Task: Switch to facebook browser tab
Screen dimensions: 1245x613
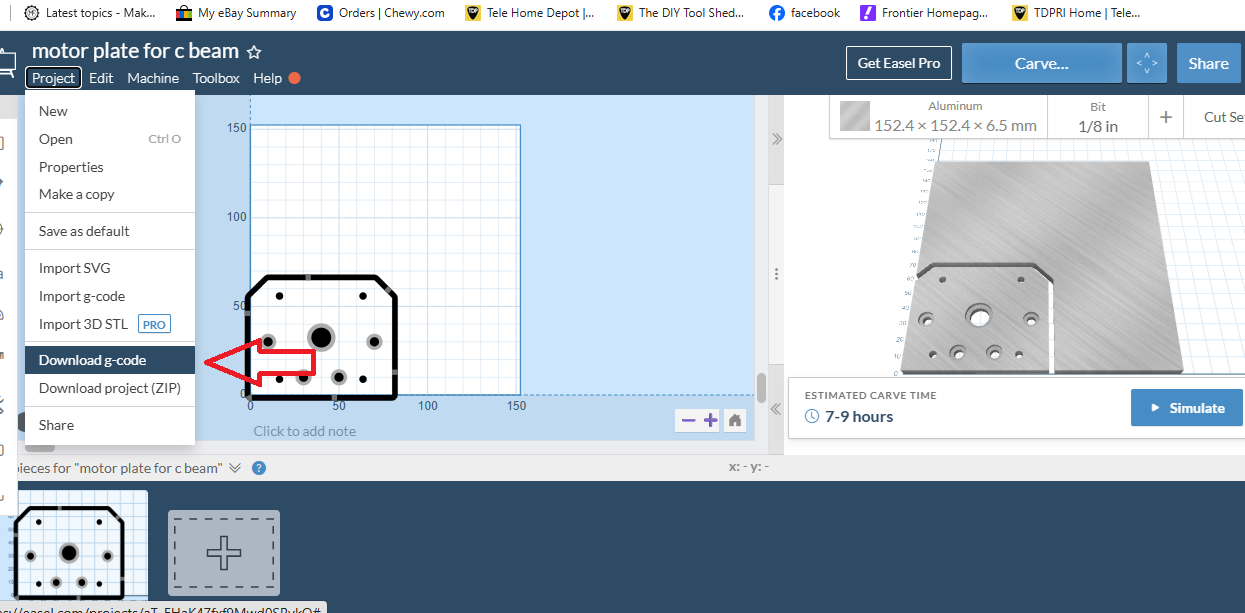Action: tap(805, 13)
